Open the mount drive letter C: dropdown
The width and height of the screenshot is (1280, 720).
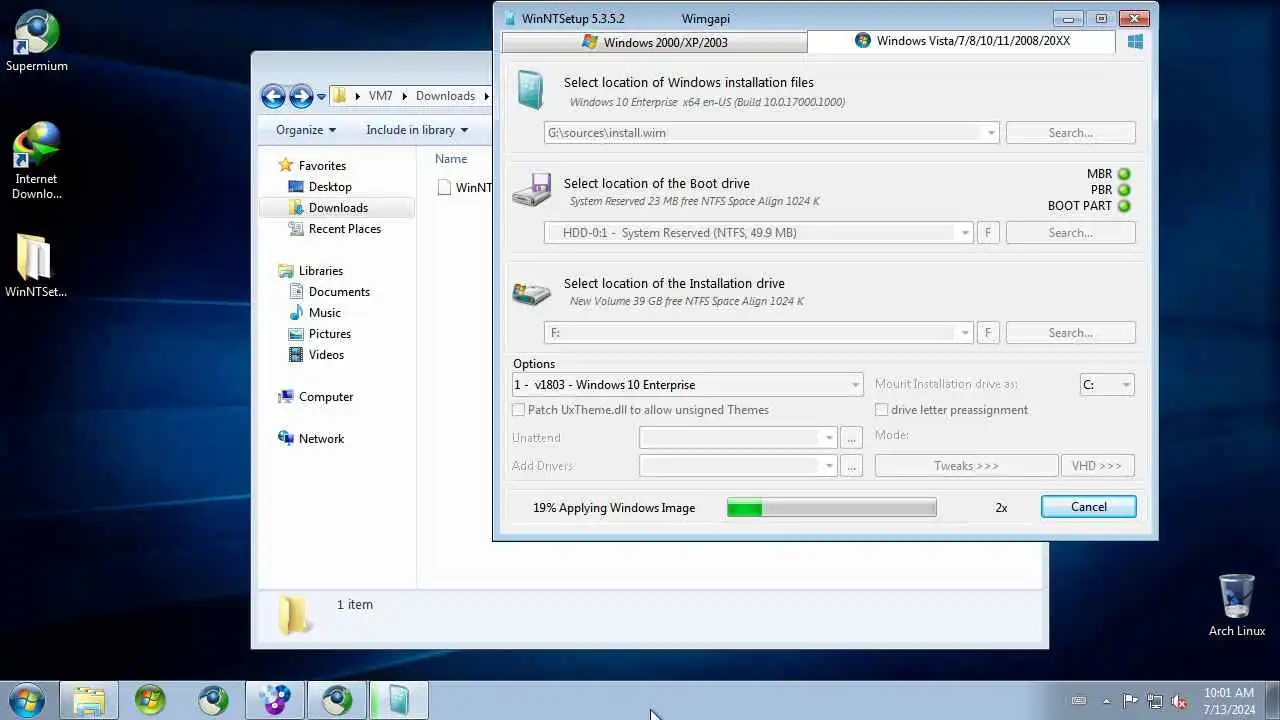coord(1126,385)
